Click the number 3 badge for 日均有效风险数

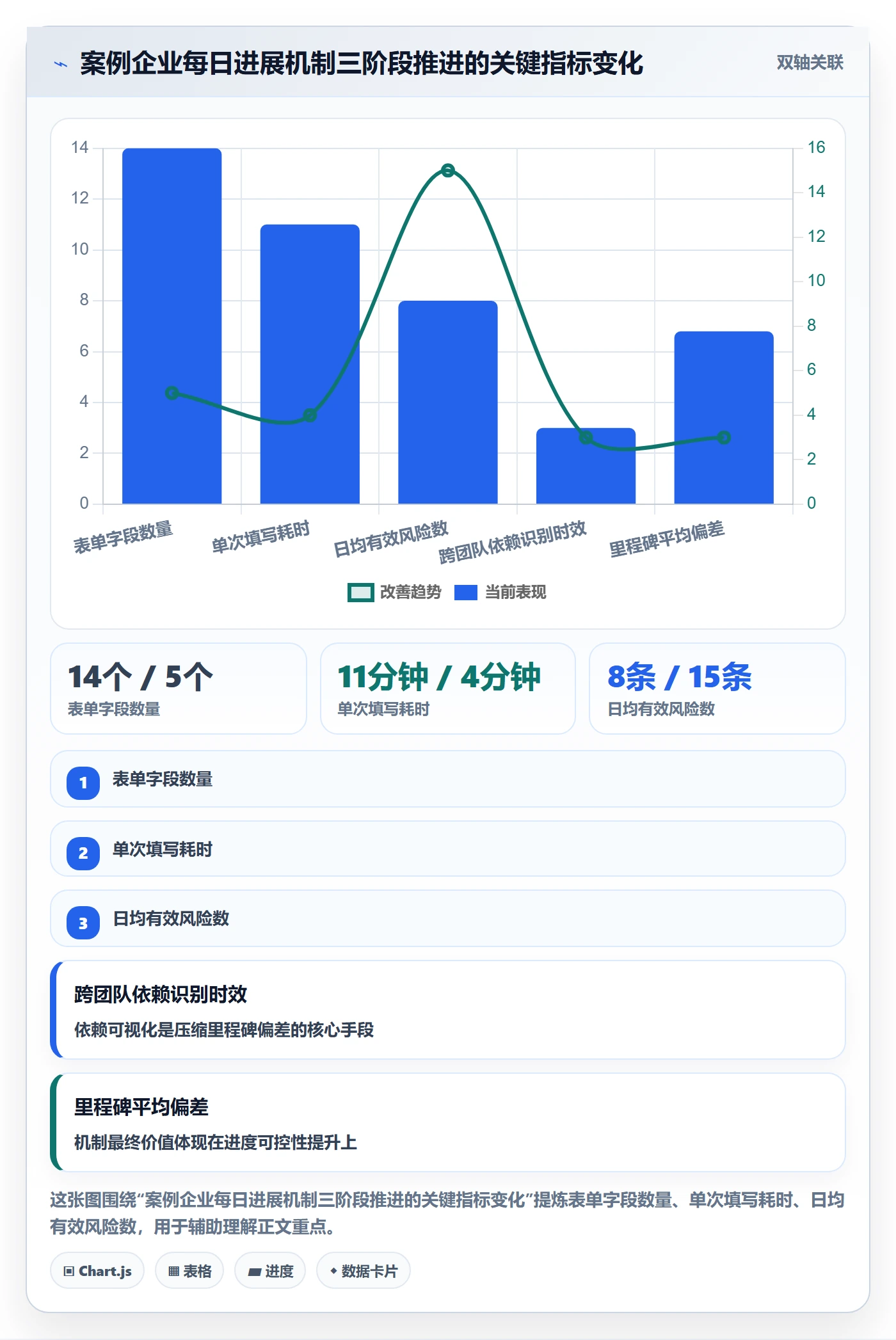click(x=83, y=923)
